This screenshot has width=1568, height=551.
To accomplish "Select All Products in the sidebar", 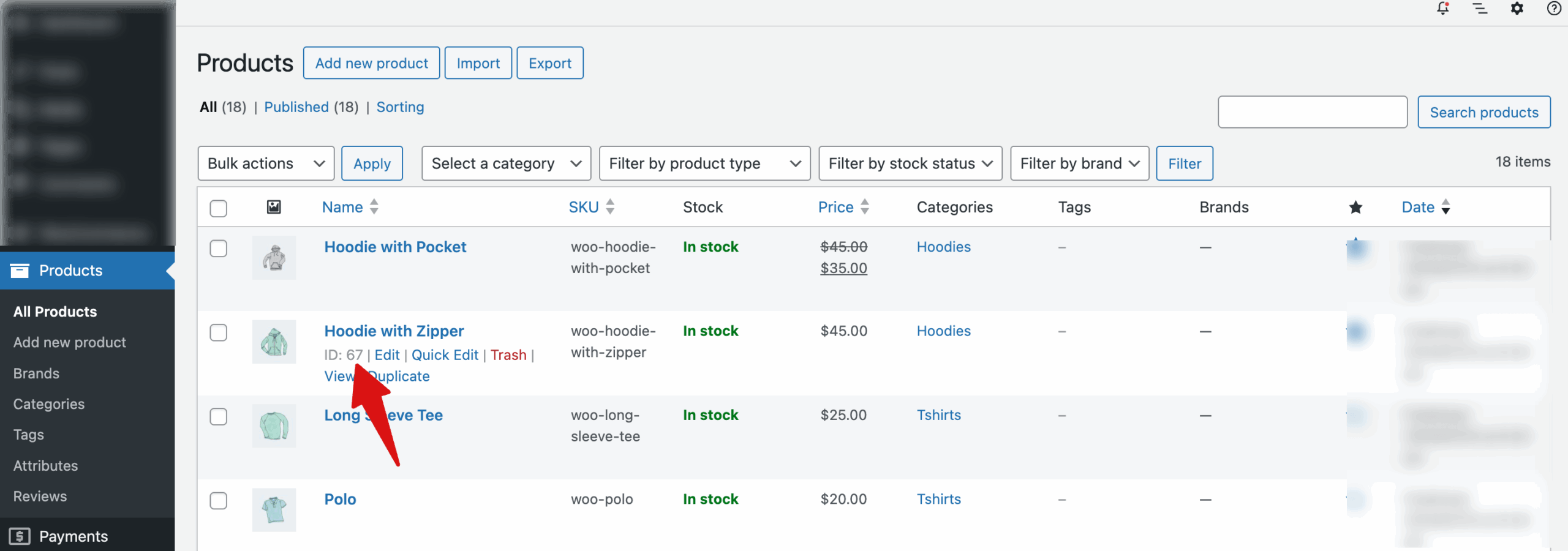I will point(55,312).
